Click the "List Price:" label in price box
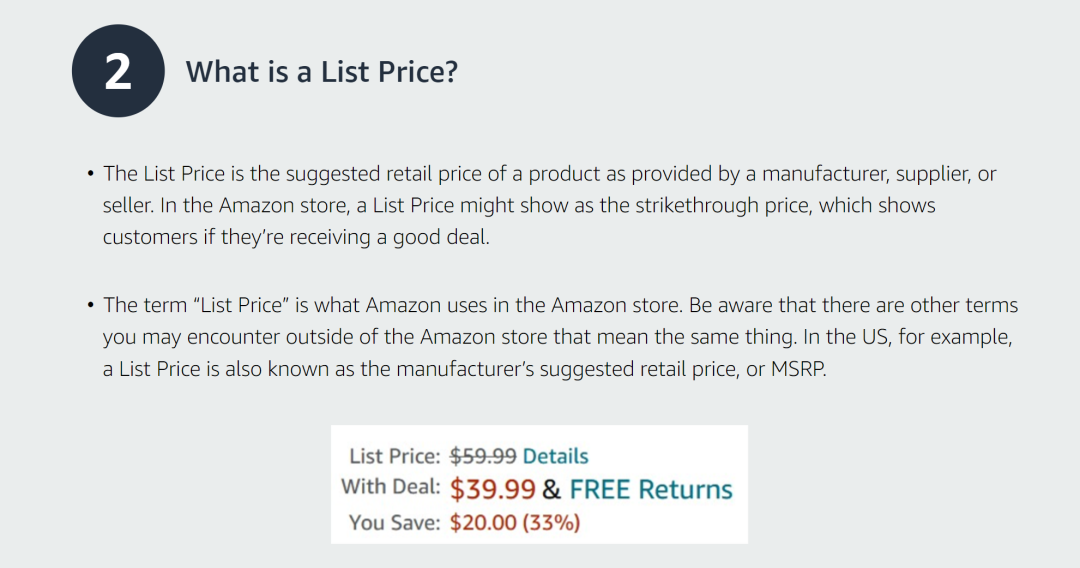This screenshot has width=1080, height=568. click(394, 457)
